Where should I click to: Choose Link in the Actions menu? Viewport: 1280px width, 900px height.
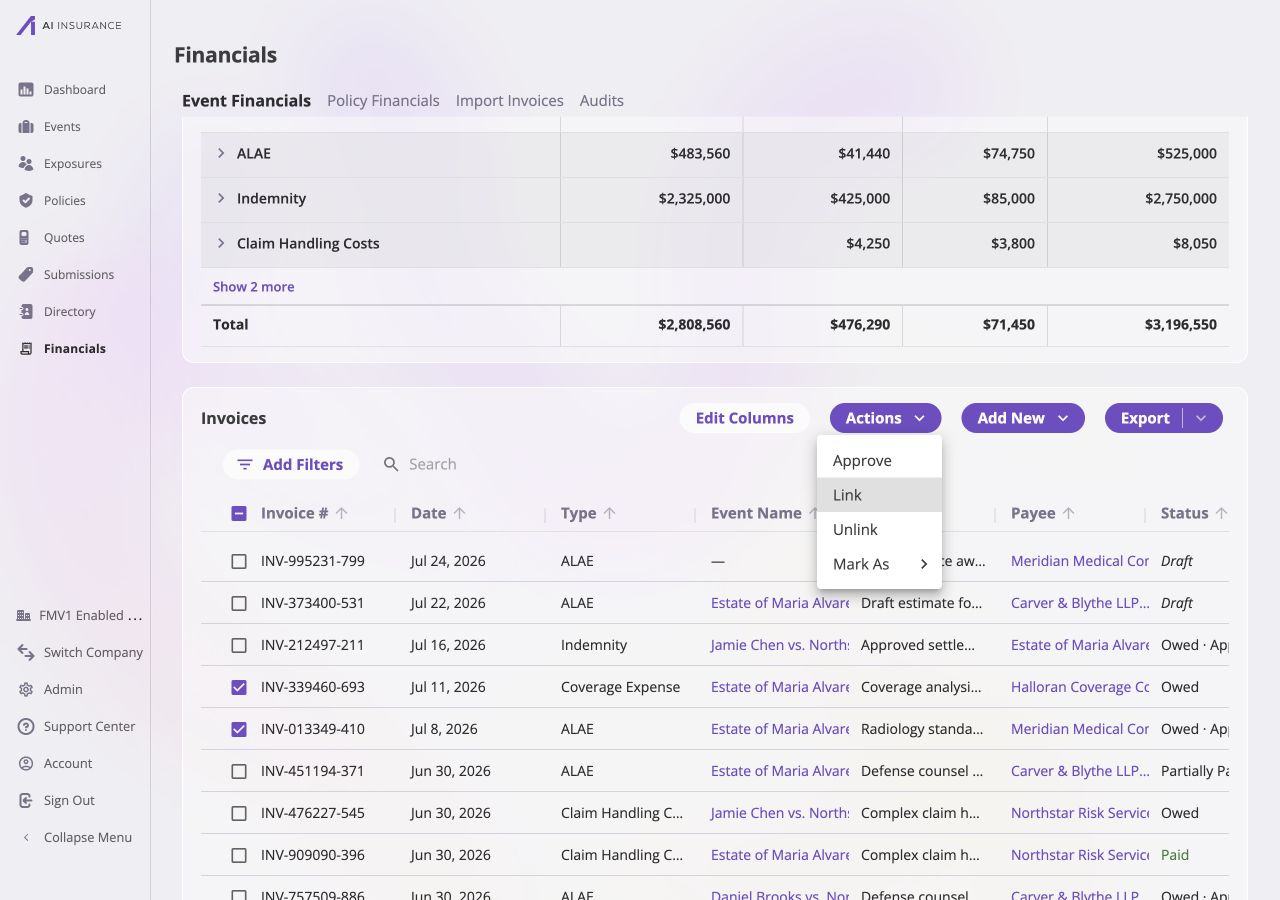pyautogui.click(x=879, y=495)
